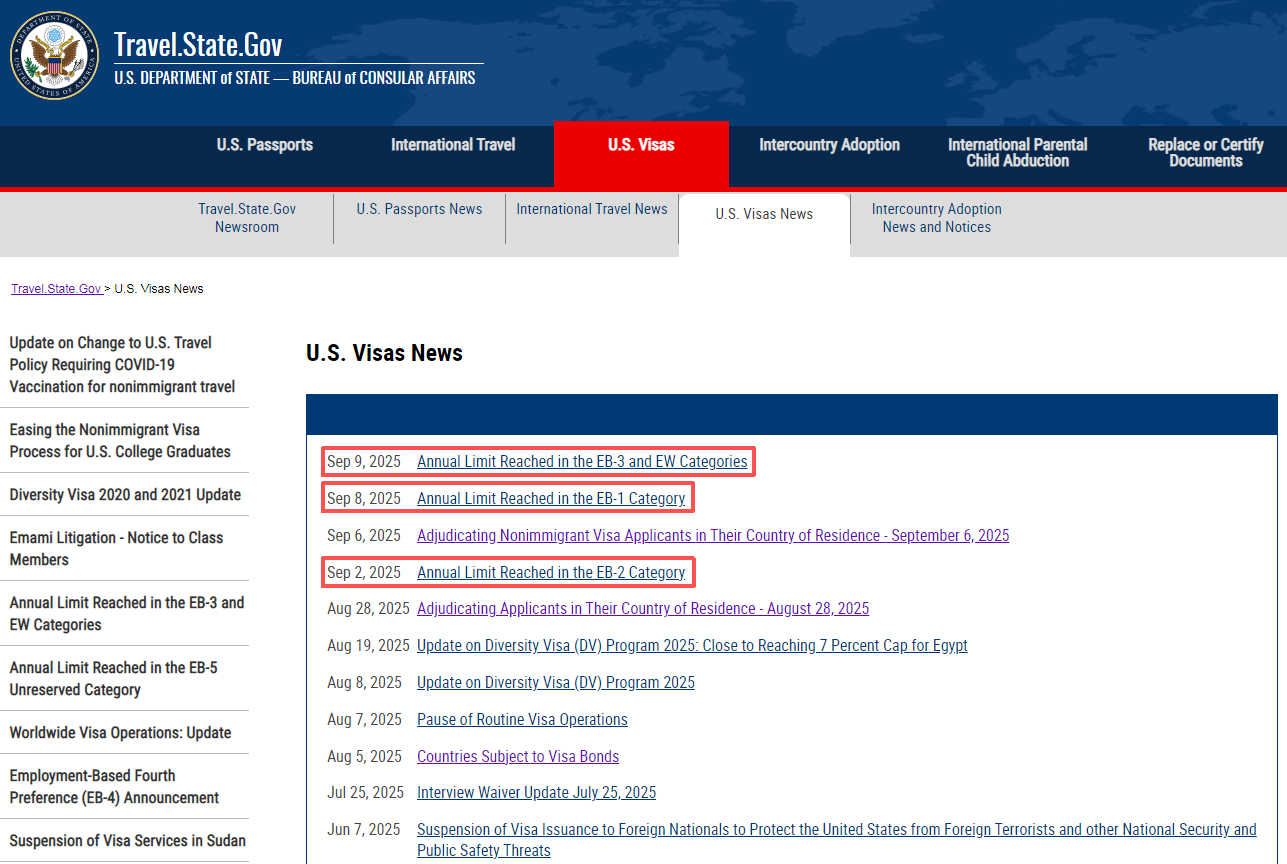
Task: Open the Intercountry Adoption menu
Action: (829, 145)
